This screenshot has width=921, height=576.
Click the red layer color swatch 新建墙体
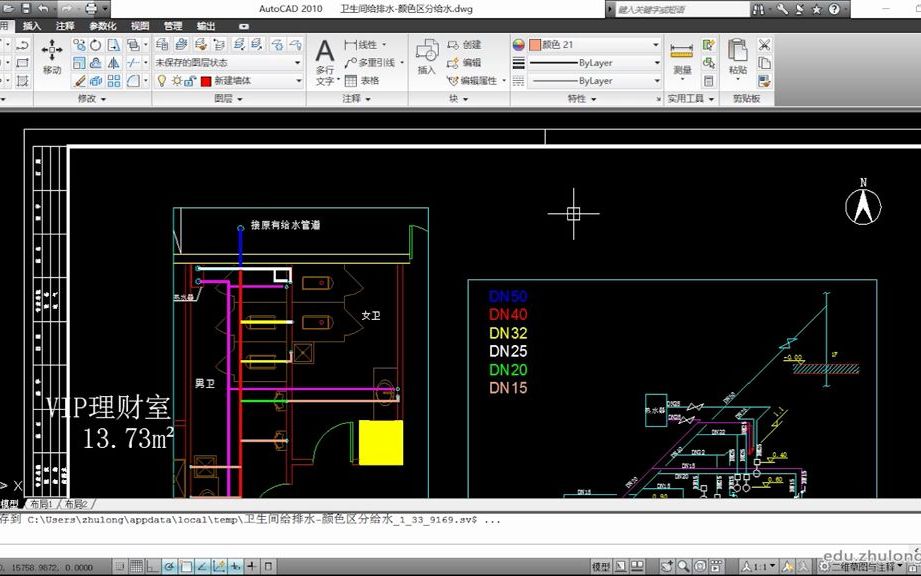pos(206,81)
